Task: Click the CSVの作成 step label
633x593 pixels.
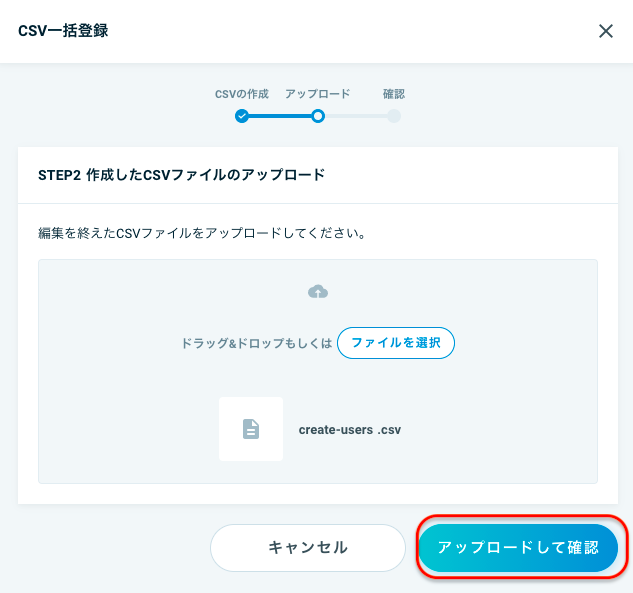Action: pyautogui.click(x=242, y=94)
